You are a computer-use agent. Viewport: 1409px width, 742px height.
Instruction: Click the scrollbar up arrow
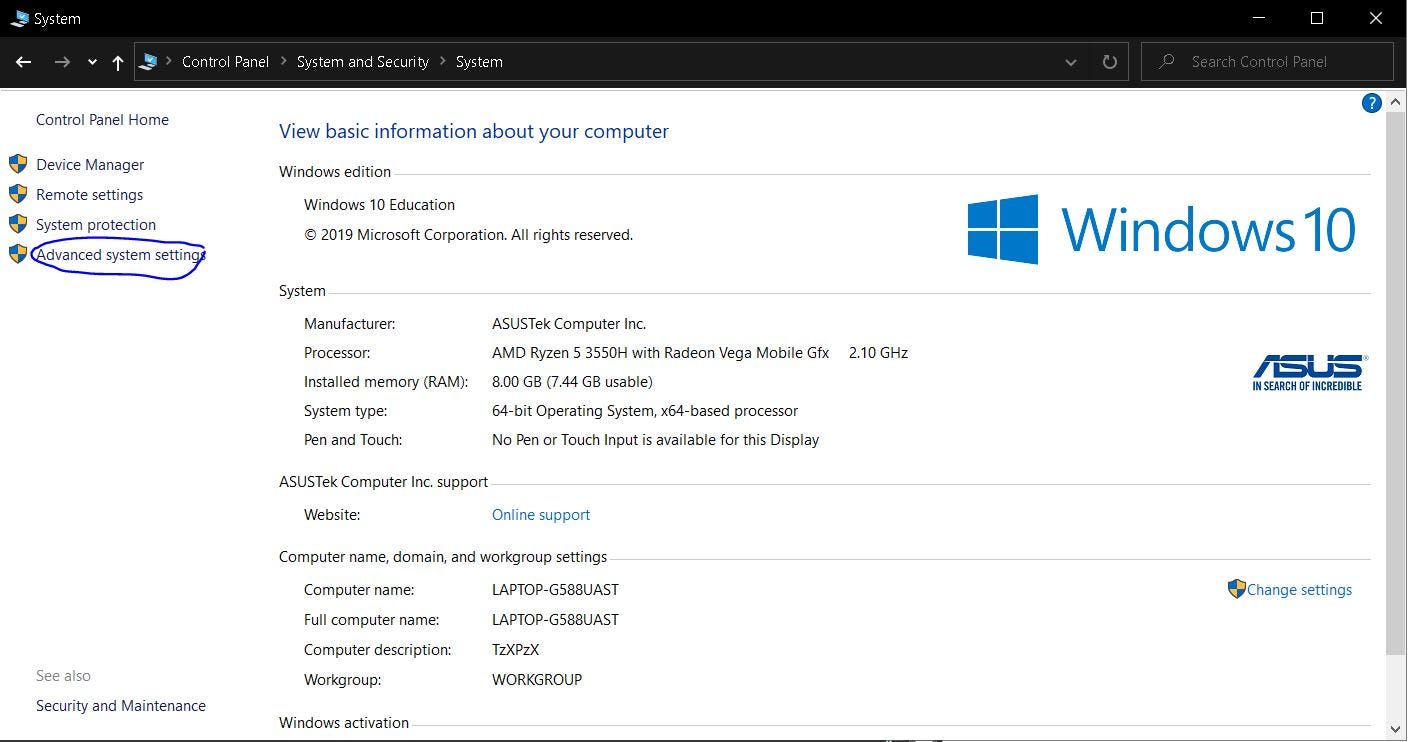[x=1395, y=103]
